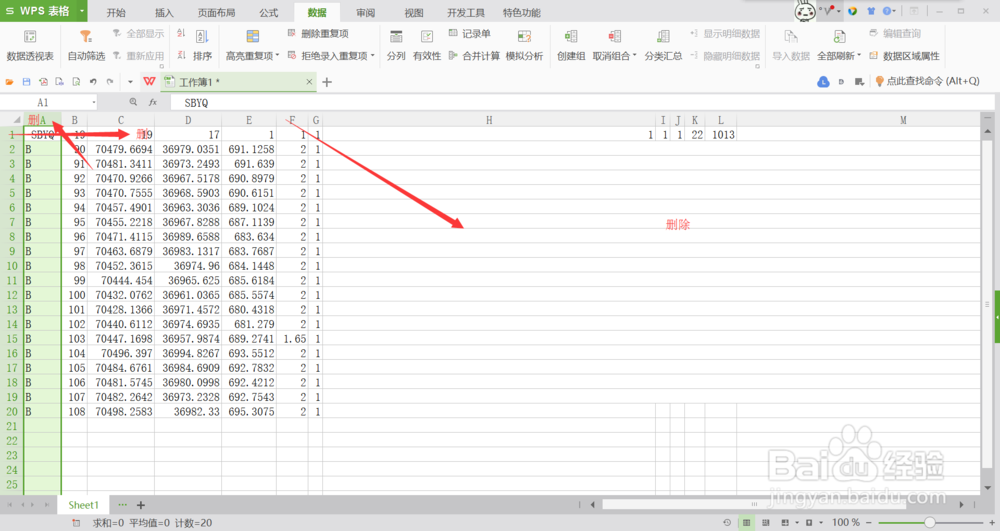Screen dimensions: 1000x531
Task: Click Create Group (创建组)
Action: [571, 45]
